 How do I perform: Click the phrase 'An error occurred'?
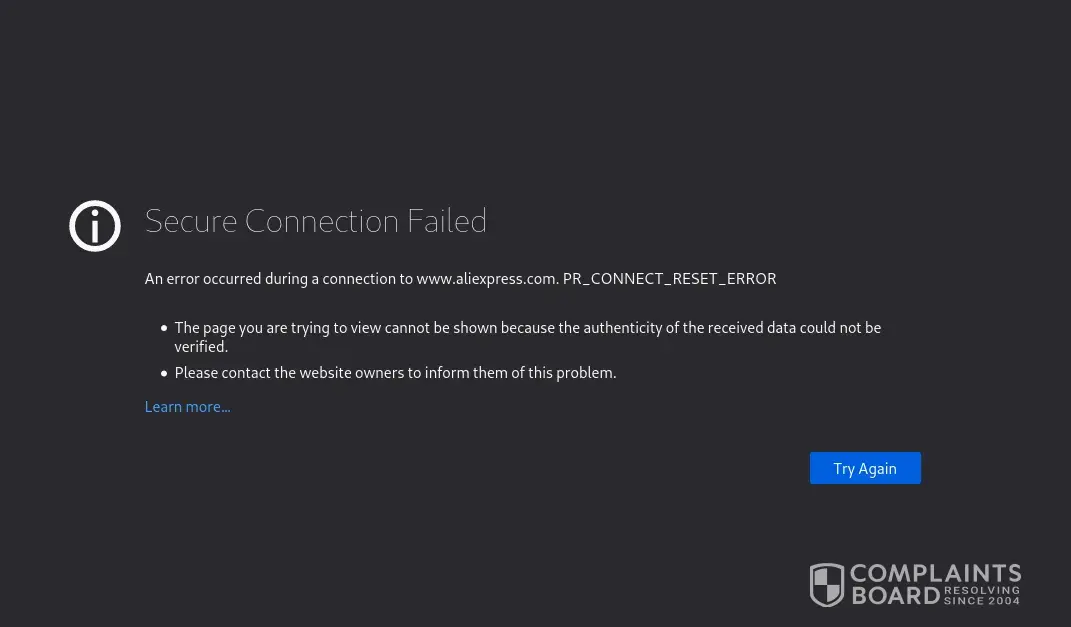[202, 279]
